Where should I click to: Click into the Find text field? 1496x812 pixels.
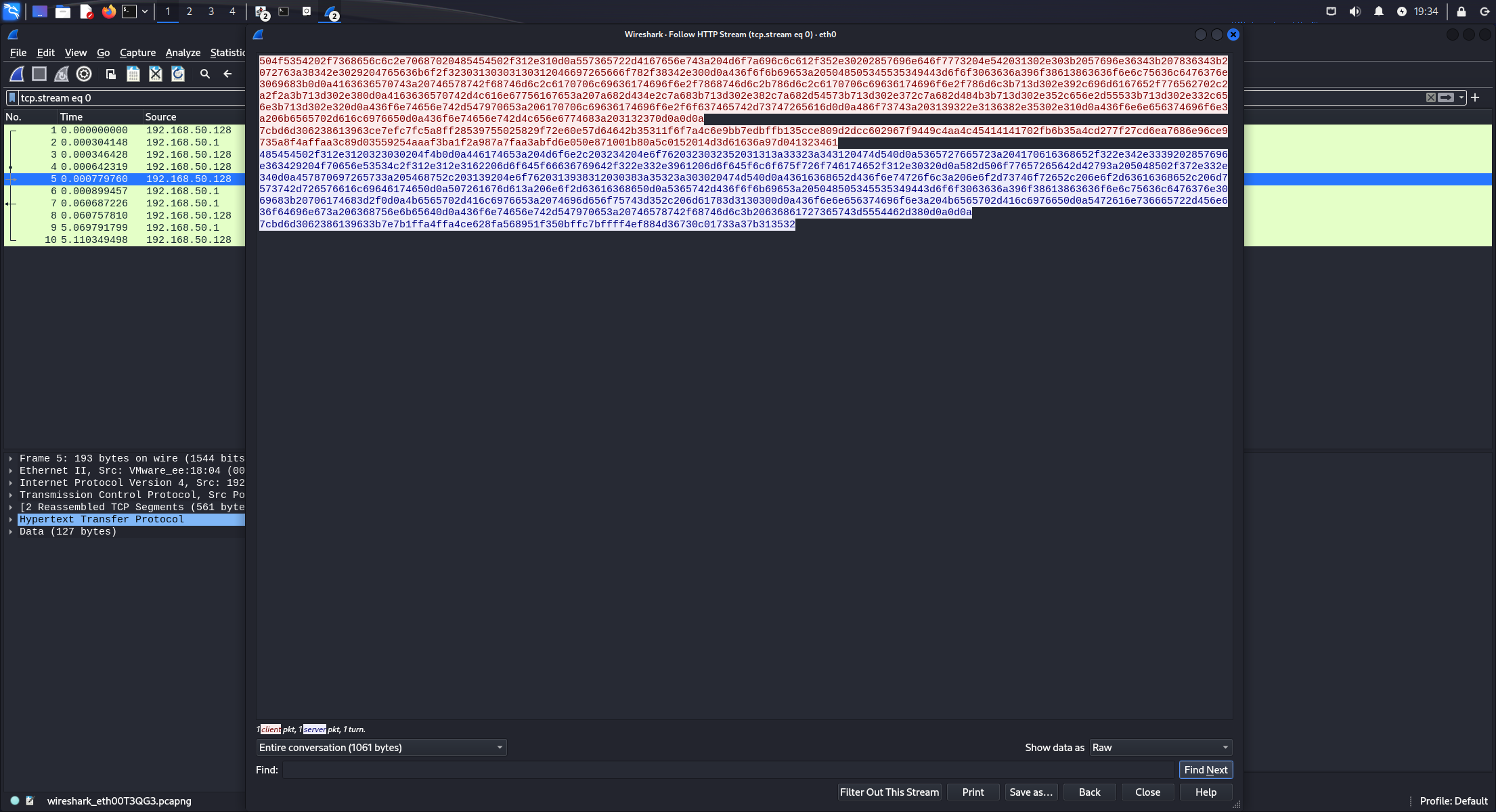point(728,770)
